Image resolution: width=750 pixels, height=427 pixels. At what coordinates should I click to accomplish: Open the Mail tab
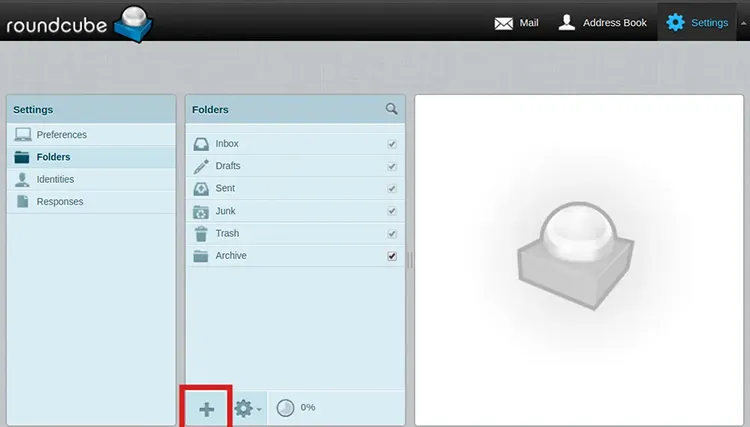coord(517,22)
